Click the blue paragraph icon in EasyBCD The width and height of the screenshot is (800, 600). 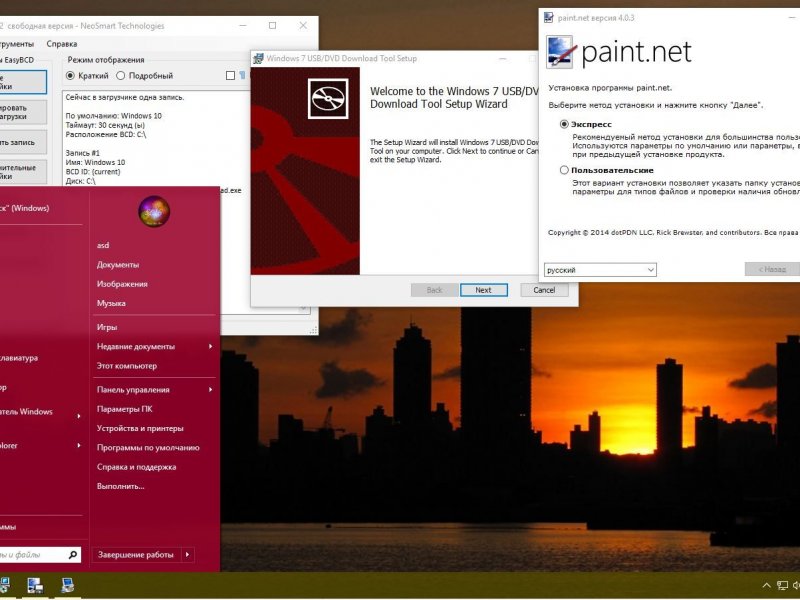click(x=242, y=76)
